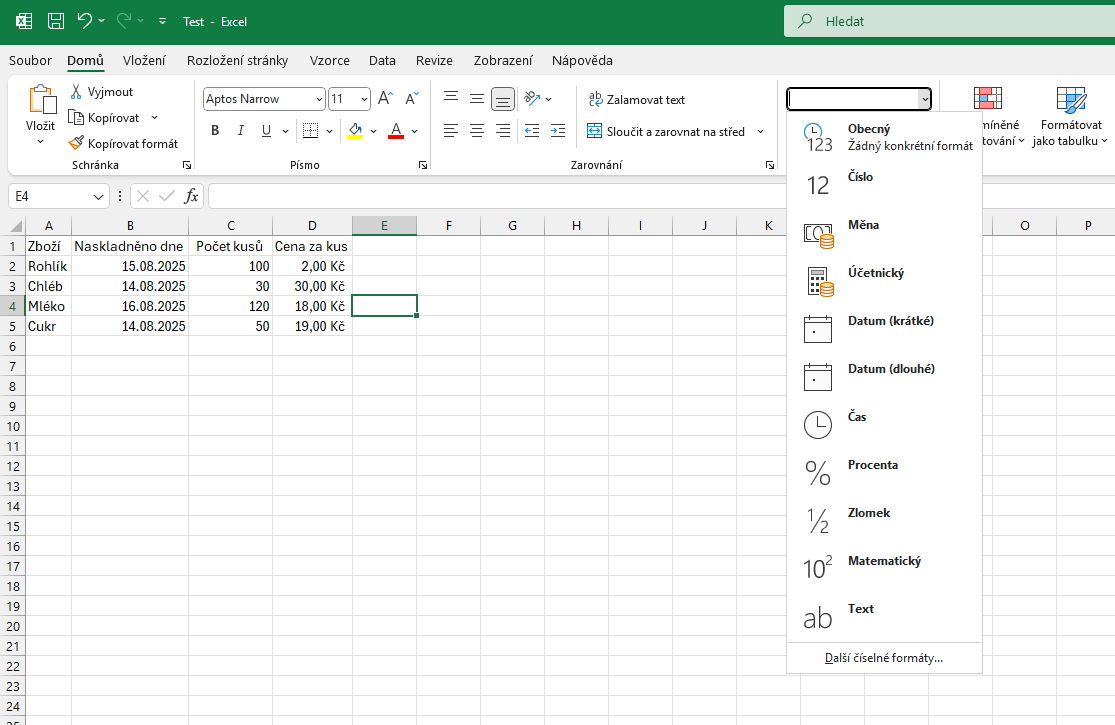Image resolution: width=1115 pixels, height=725 pixels.
Task: Click Další číselné formáty link
Action: [884, 658]
